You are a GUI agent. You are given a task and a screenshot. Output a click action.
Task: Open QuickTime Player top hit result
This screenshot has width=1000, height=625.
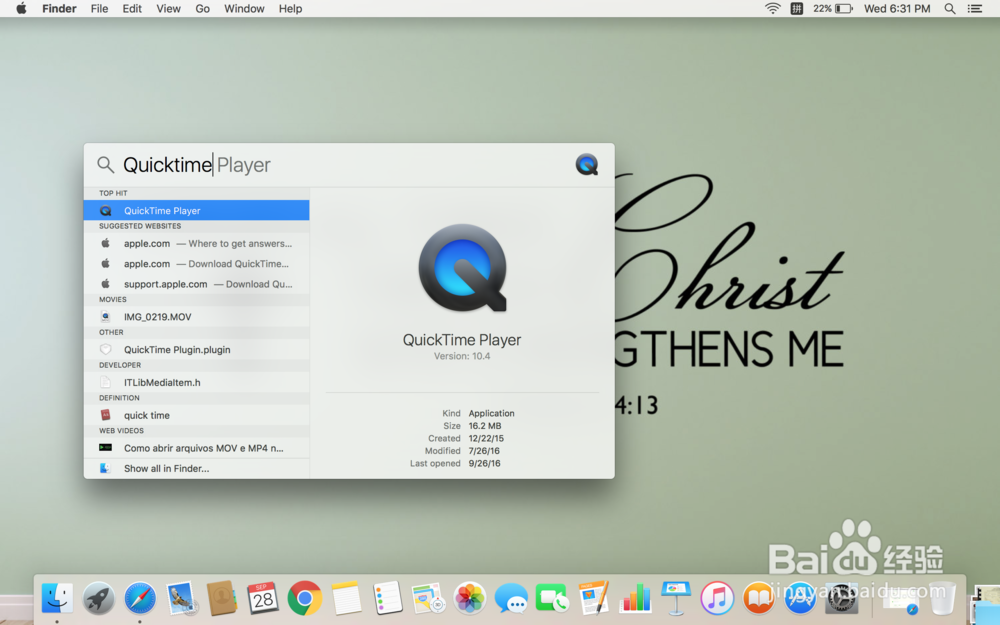(196, 210)
